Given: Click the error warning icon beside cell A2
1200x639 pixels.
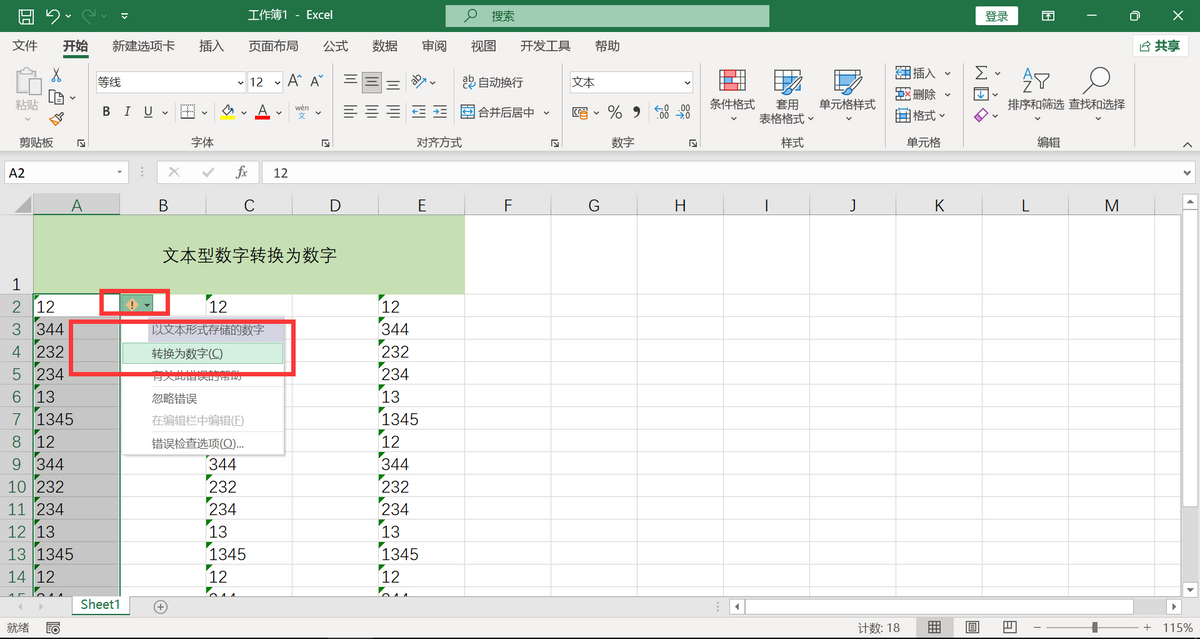Looking at the screenshot, I should coord(132,304).
